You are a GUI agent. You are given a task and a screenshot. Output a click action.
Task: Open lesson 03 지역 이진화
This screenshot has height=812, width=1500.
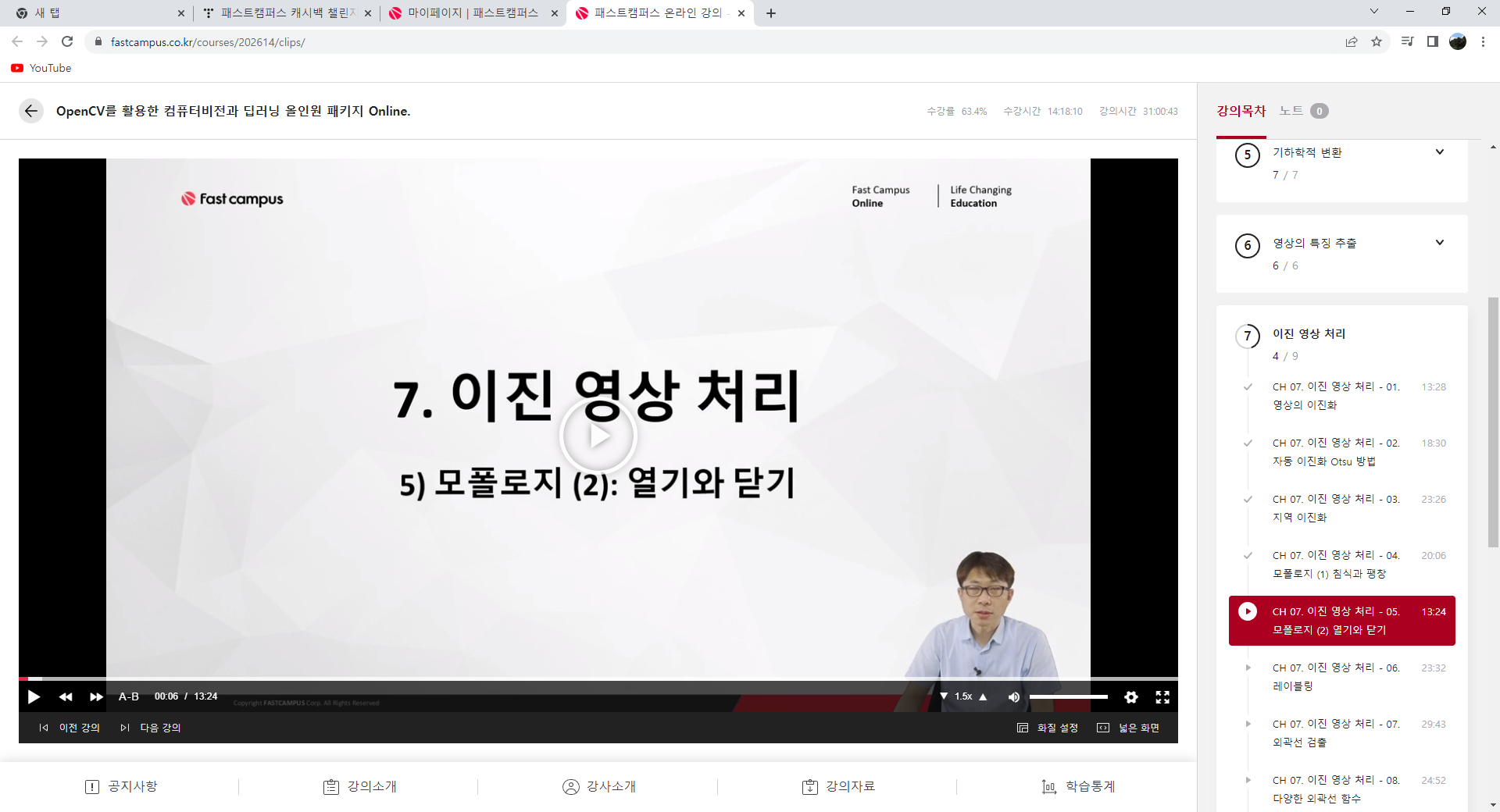(x=1342, y=508)
